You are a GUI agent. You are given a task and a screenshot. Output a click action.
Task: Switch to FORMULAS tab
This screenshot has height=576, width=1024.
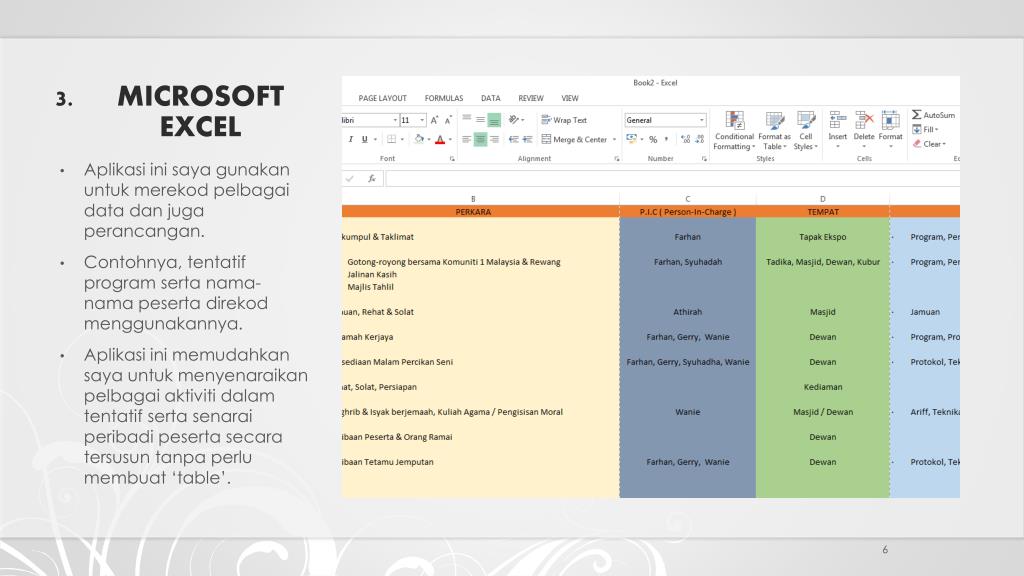444,99
